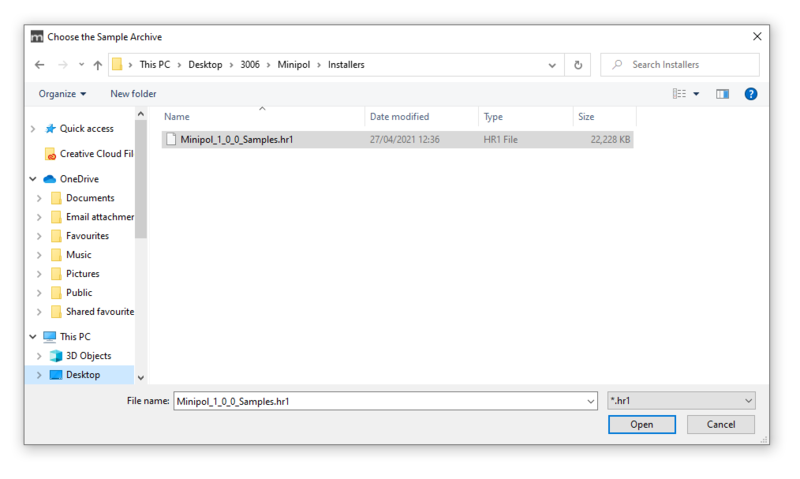Toggle the preview pane

click(722, 94)
